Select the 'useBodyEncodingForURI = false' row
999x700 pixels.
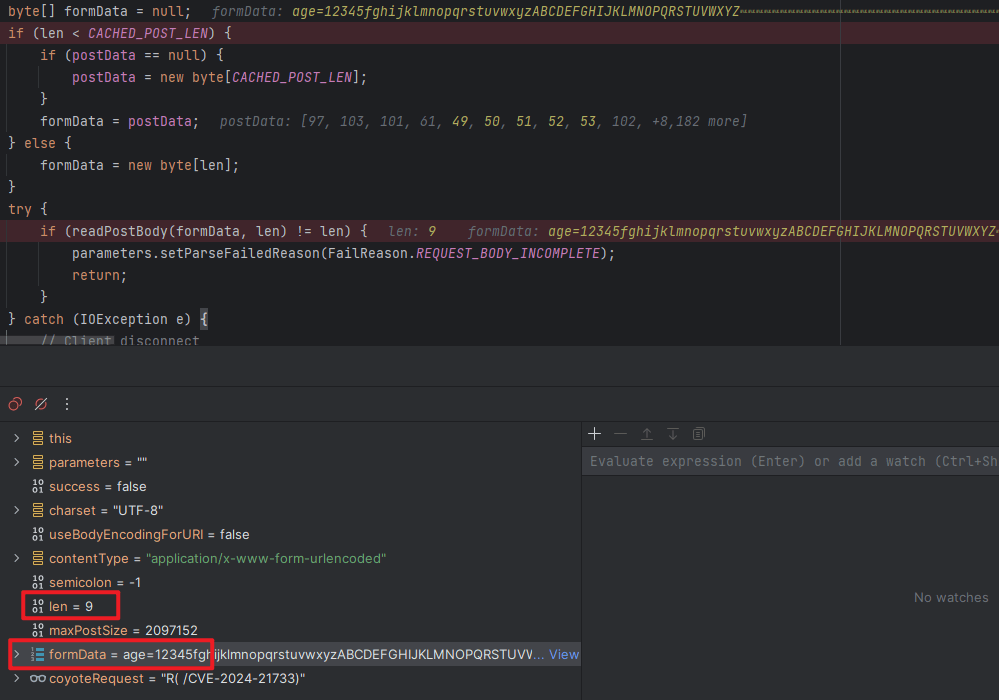click(291, 534)
